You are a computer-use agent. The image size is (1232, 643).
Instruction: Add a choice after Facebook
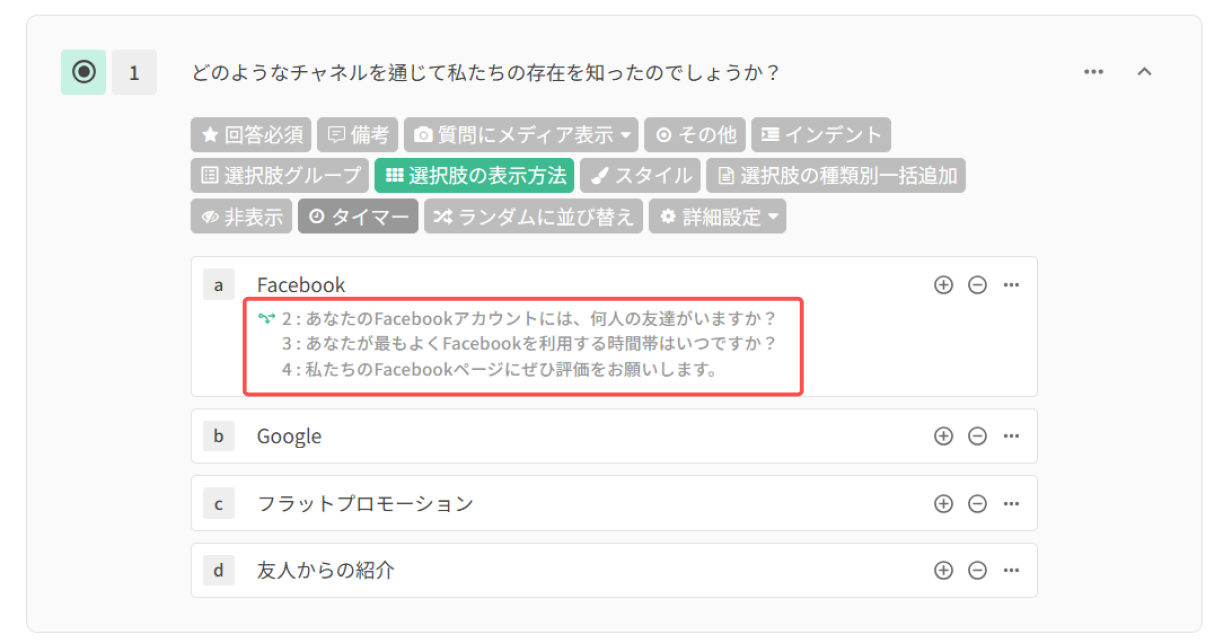943,285
